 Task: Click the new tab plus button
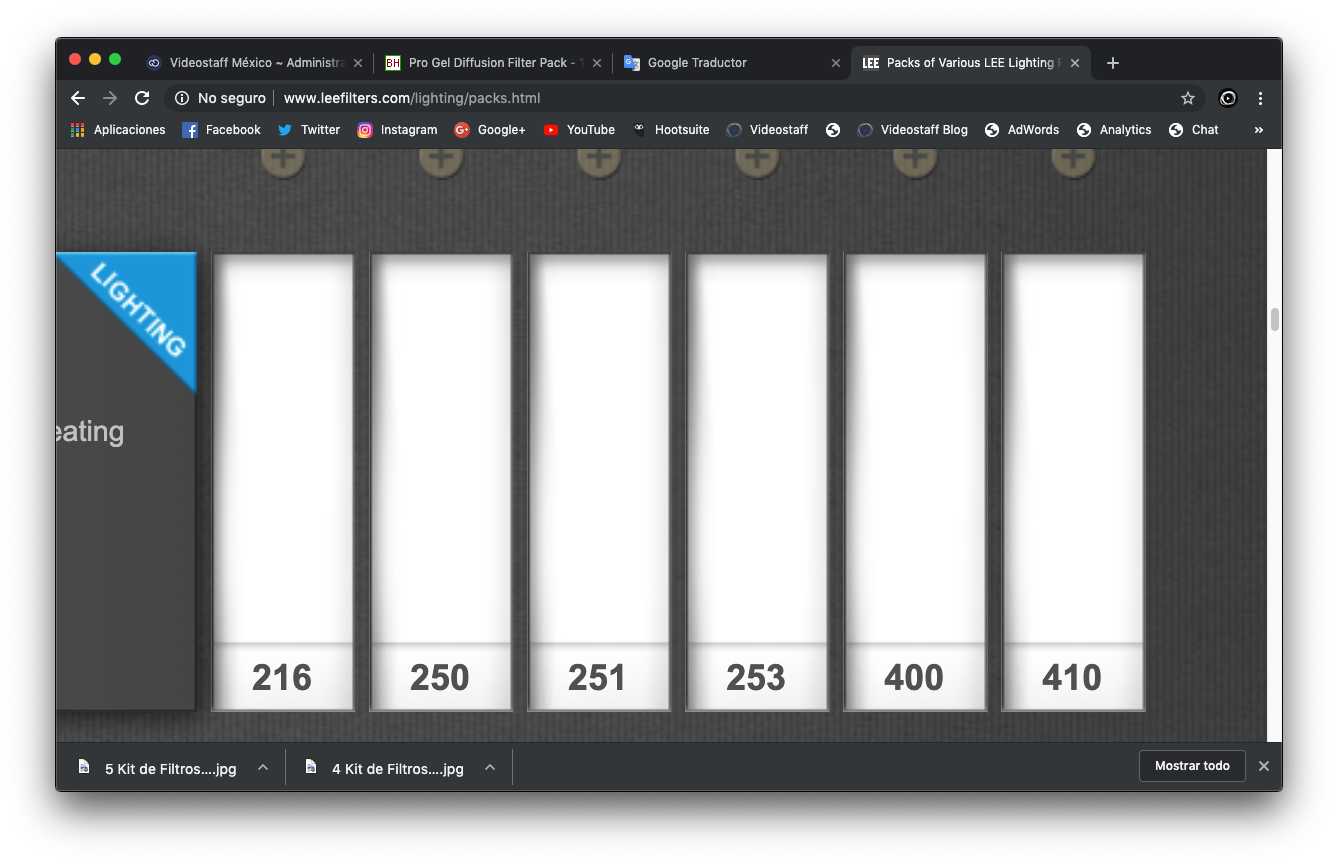click(1113, 63)
